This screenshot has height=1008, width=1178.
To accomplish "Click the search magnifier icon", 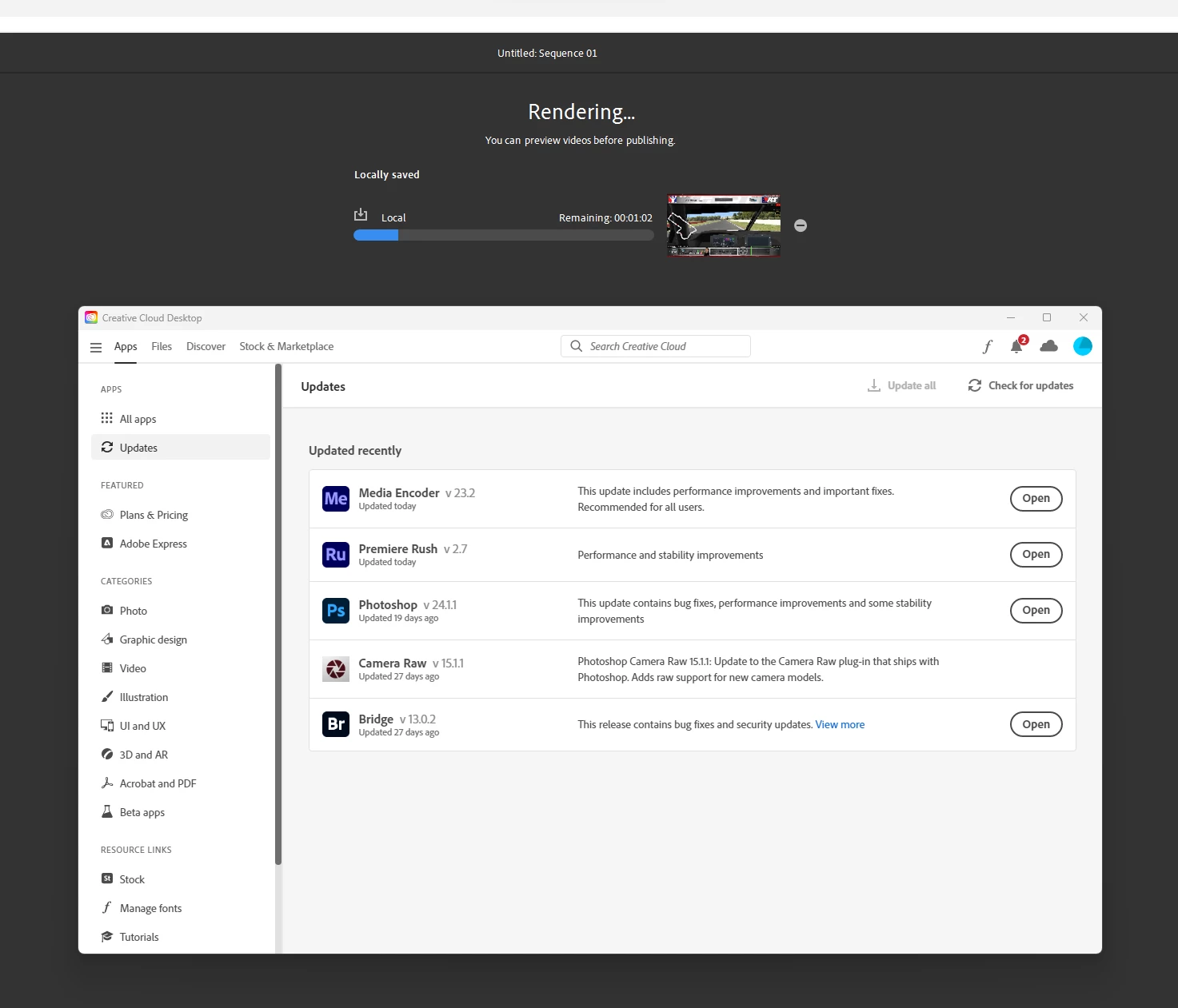I will coord(576,346).
